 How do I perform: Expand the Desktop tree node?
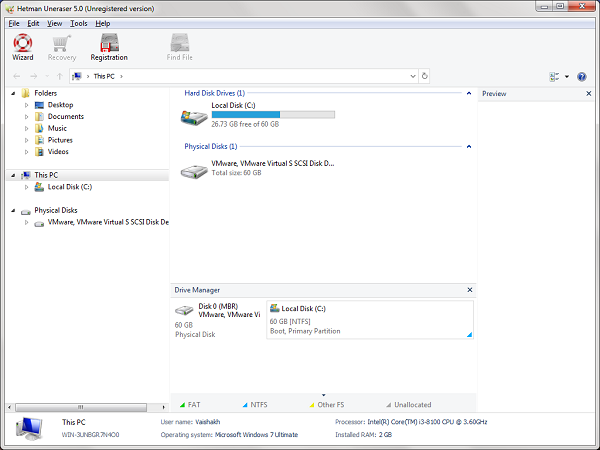[x=26, y=105]
